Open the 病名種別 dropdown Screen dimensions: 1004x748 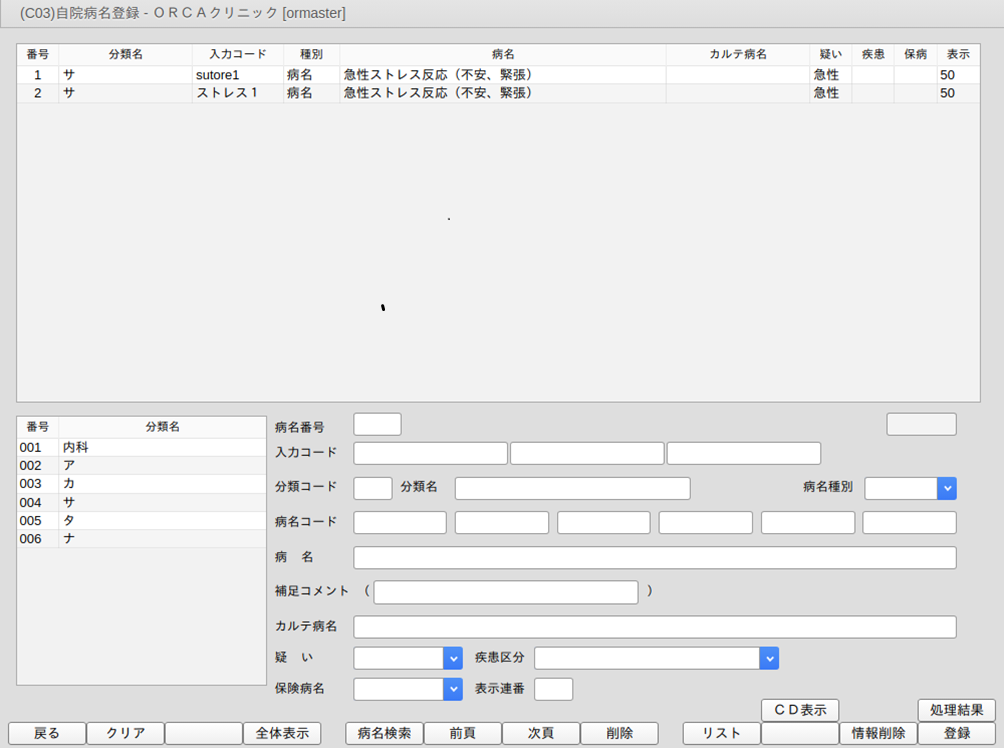coord(946,488)
